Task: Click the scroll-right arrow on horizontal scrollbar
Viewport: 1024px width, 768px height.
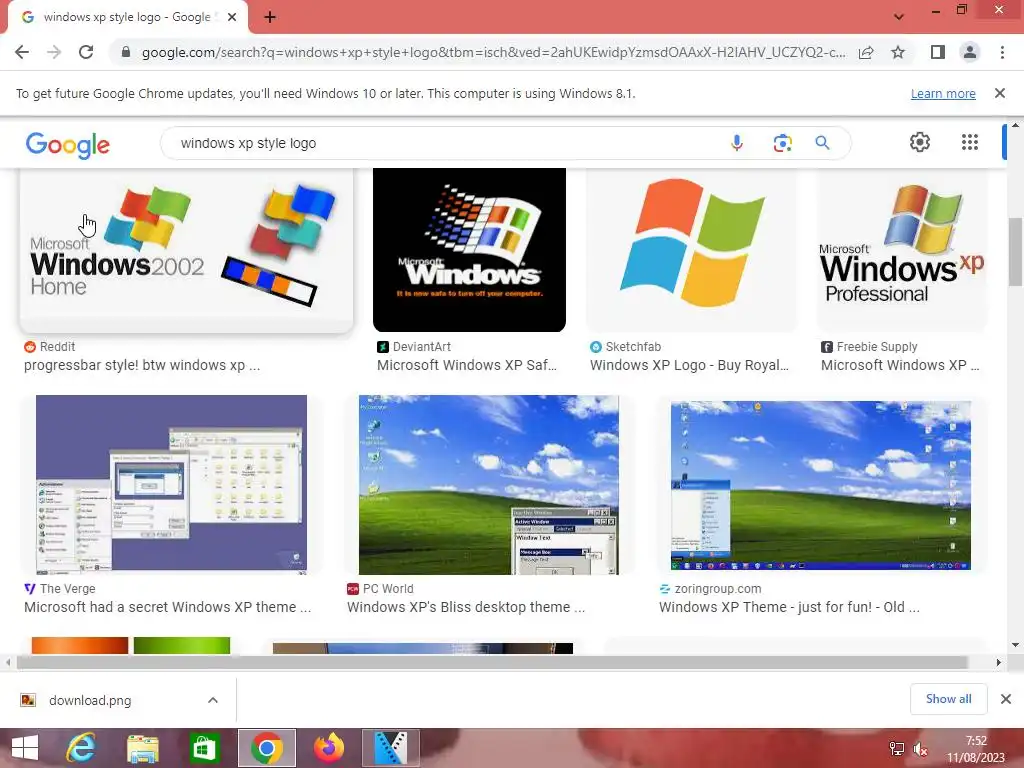Action: coord(999,662)
